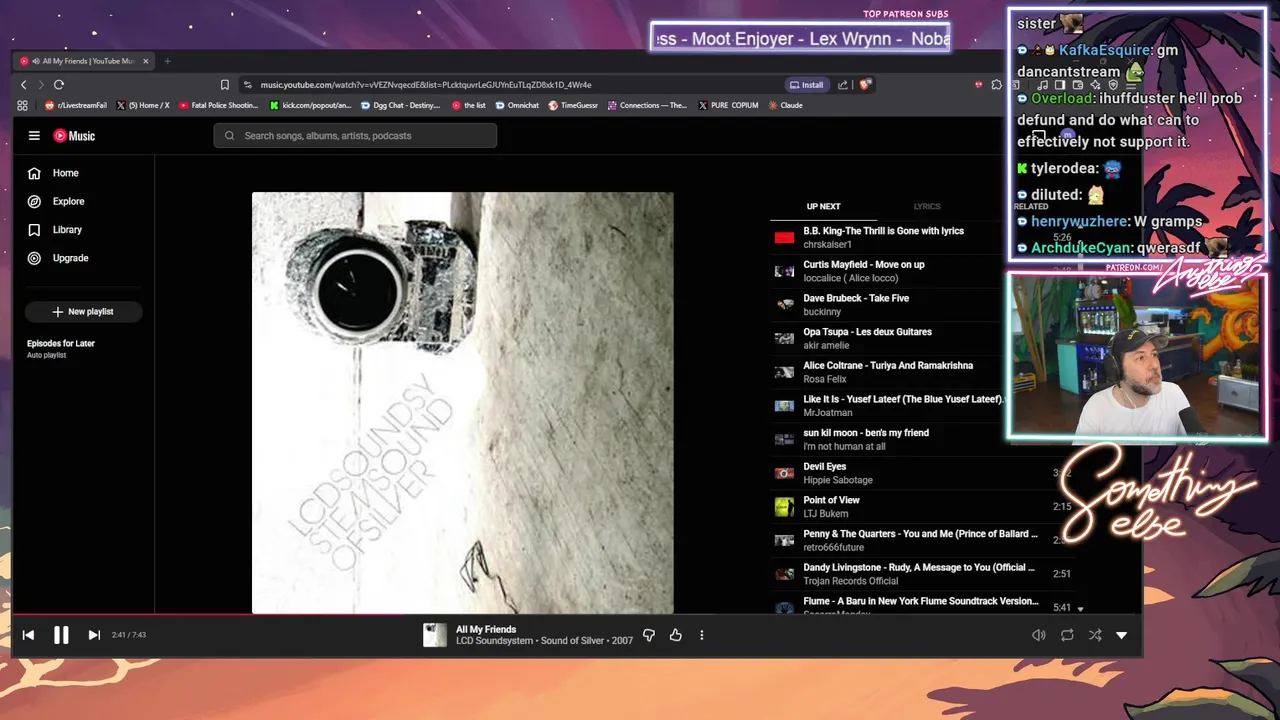Open the player bar more options menu
Viewport: 1280px width, 720px height.
tap(702, 635)
